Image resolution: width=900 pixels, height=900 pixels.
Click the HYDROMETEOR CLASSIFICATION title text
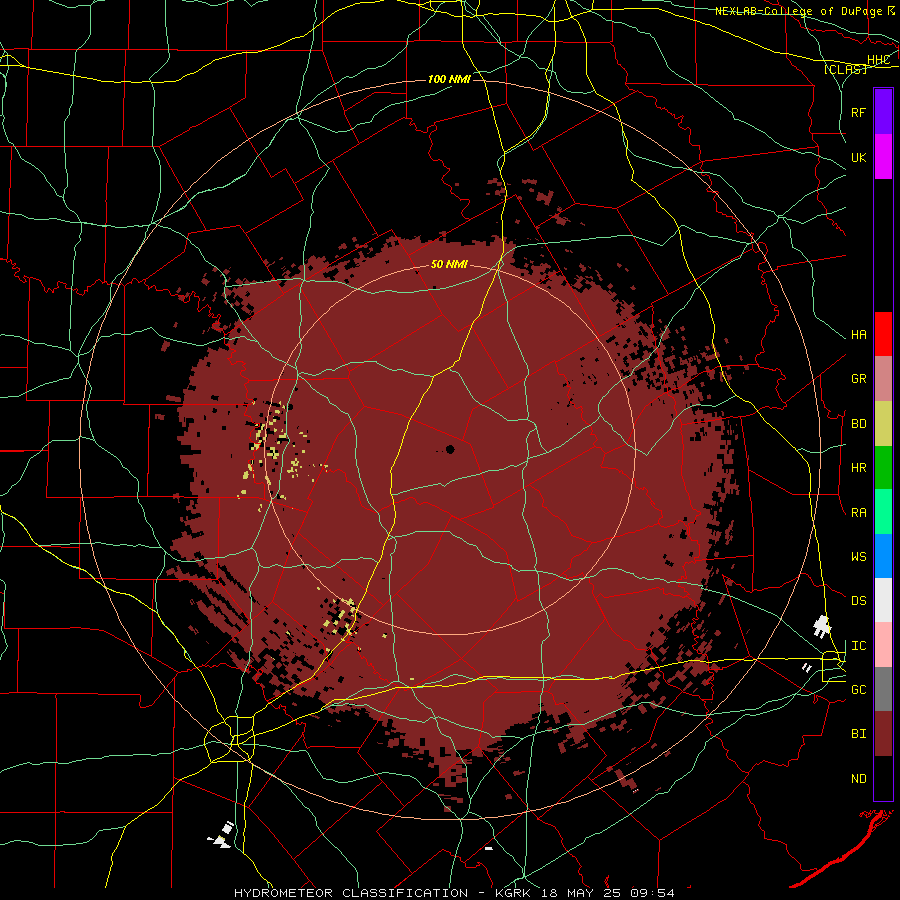point(351,893)
